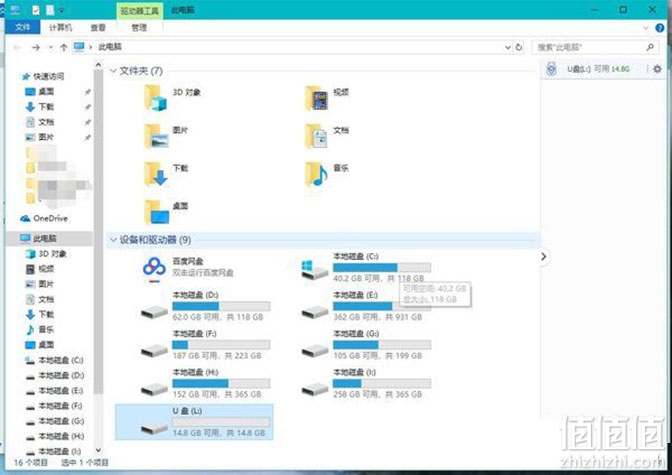
Task: Click the settings gear in U盘 panel
Action: [x=657, y=69]
